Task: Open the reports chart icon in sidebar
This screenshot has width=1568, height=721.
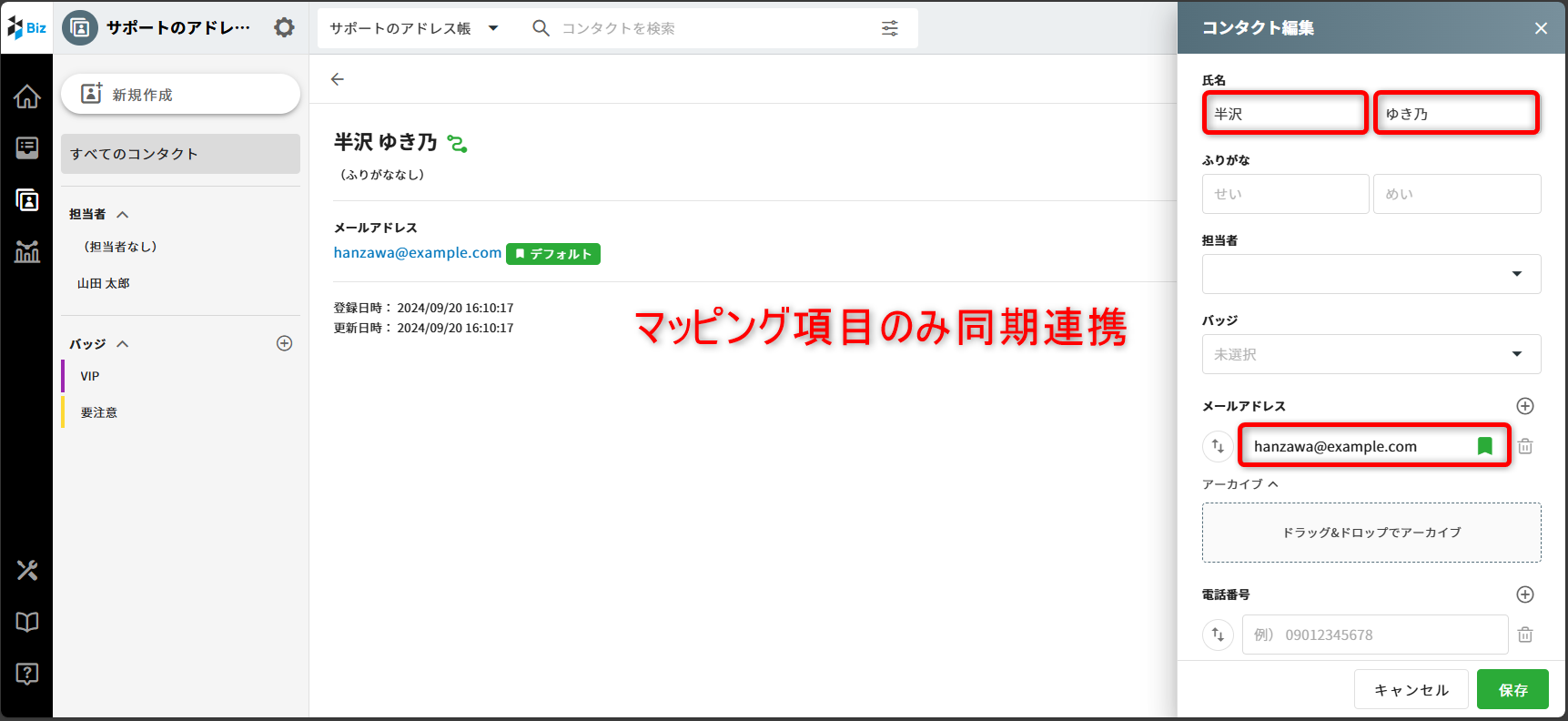Action: click(27, 252)
